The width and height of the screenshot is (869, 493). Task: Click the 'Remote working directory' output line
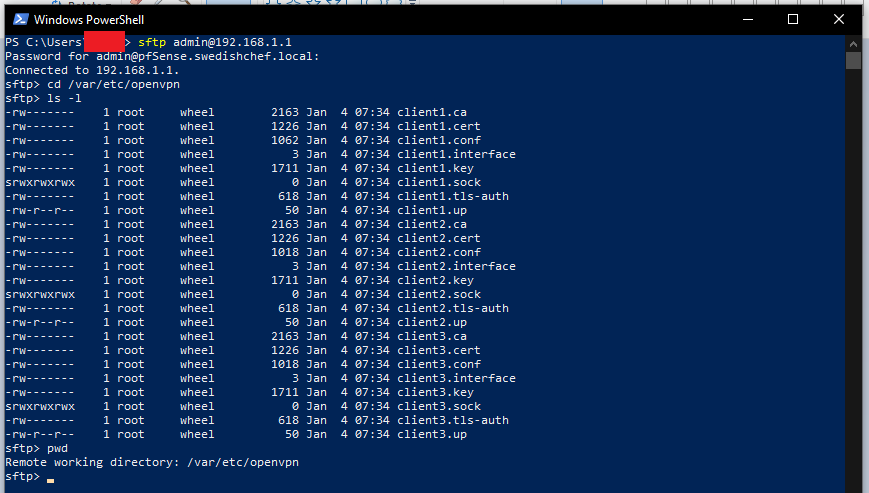point(152,462)
